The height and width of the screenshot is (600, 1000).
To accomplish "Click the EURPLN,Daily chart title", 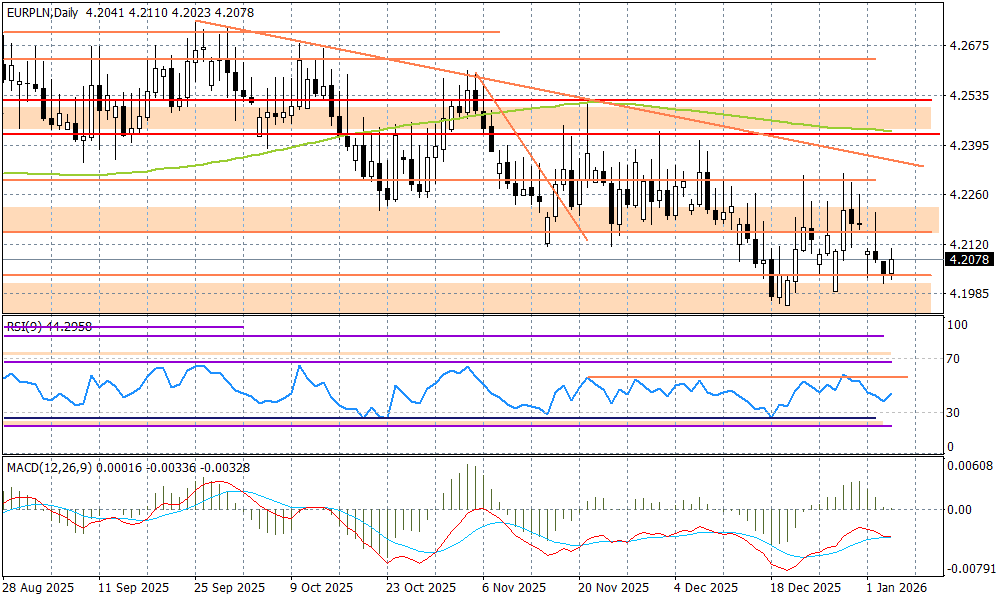I will [x=42, y=9].
